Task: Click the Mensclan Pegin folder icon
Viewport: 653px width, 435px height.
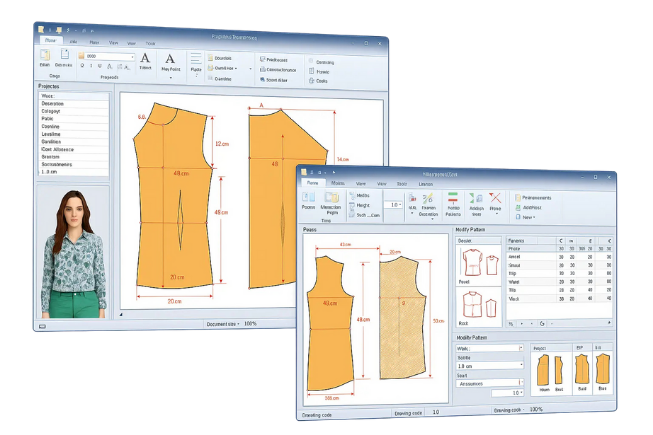Action: (x=331, y=198)
